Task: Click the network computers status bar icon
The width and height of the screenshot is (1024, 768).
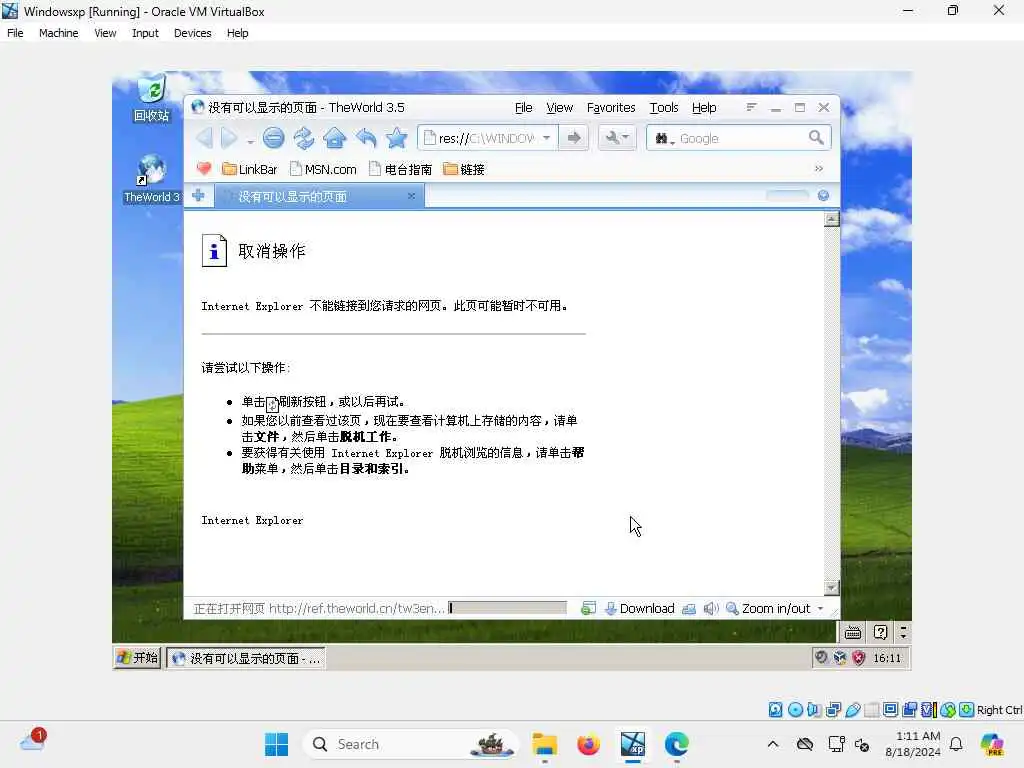Action: [x=689, y=609]
